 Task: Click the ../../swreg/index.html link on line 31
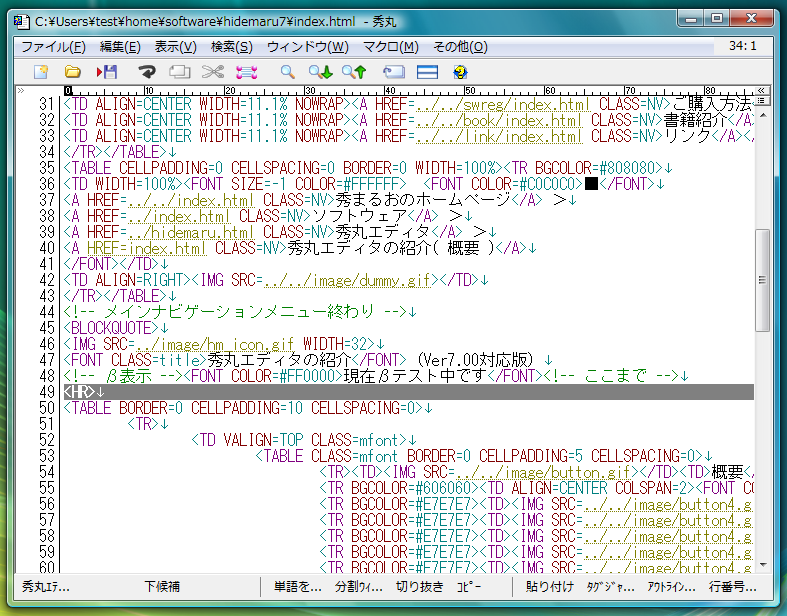click(503, 104)
